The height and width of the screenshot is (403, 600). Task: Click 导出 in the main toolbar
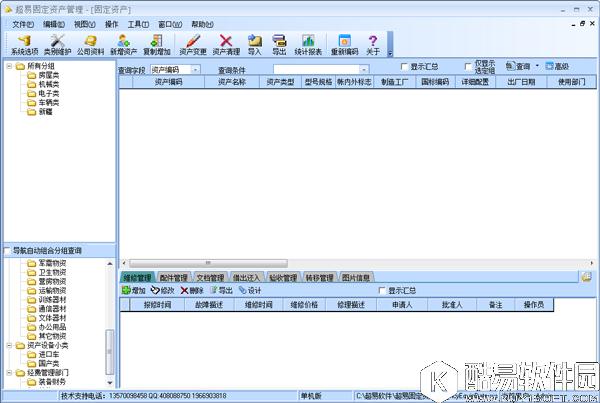[x=279, y=45]
